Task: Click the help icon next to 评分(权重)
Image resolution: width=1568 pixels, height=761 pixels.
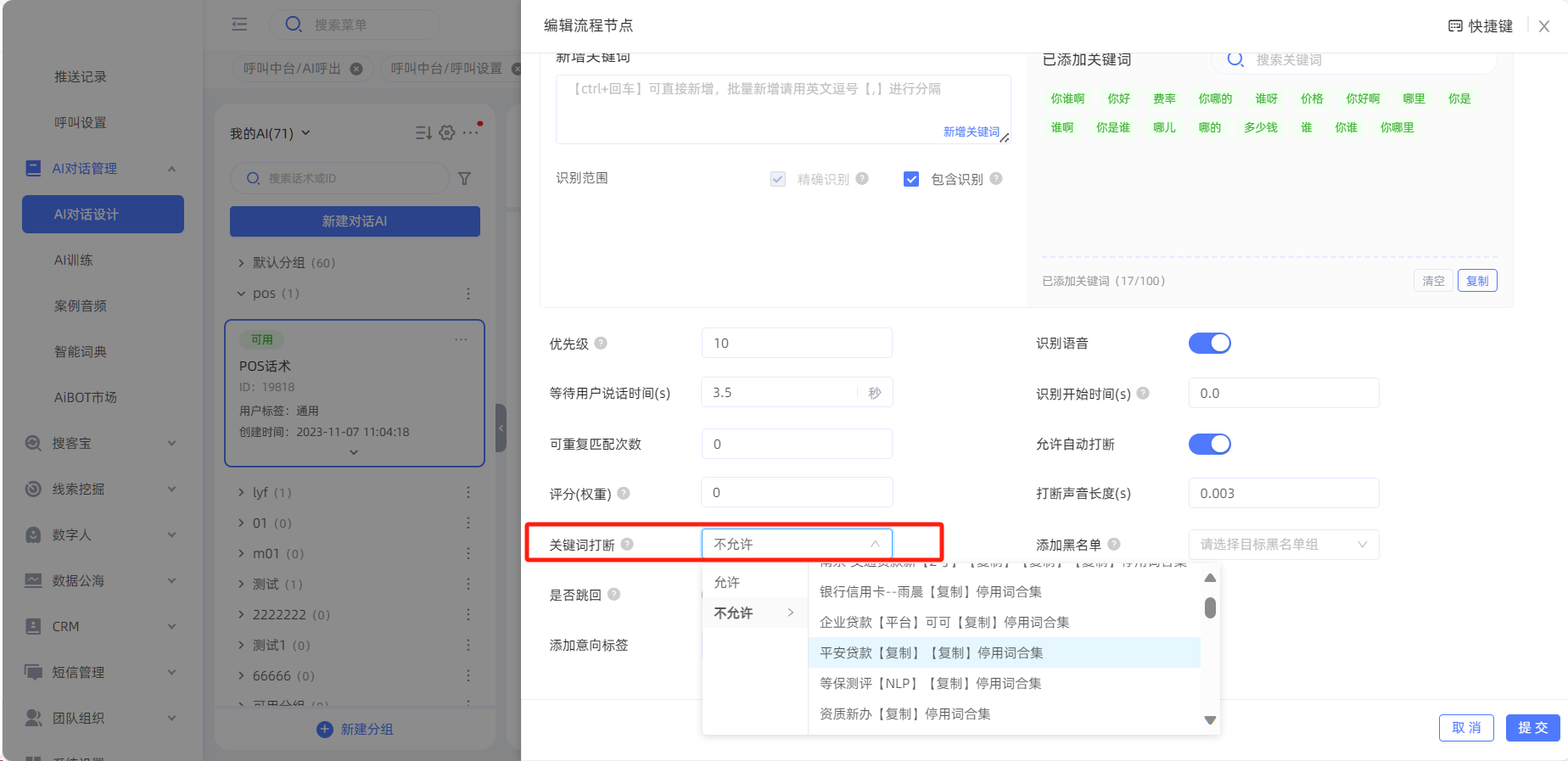Action: point(624,493)
